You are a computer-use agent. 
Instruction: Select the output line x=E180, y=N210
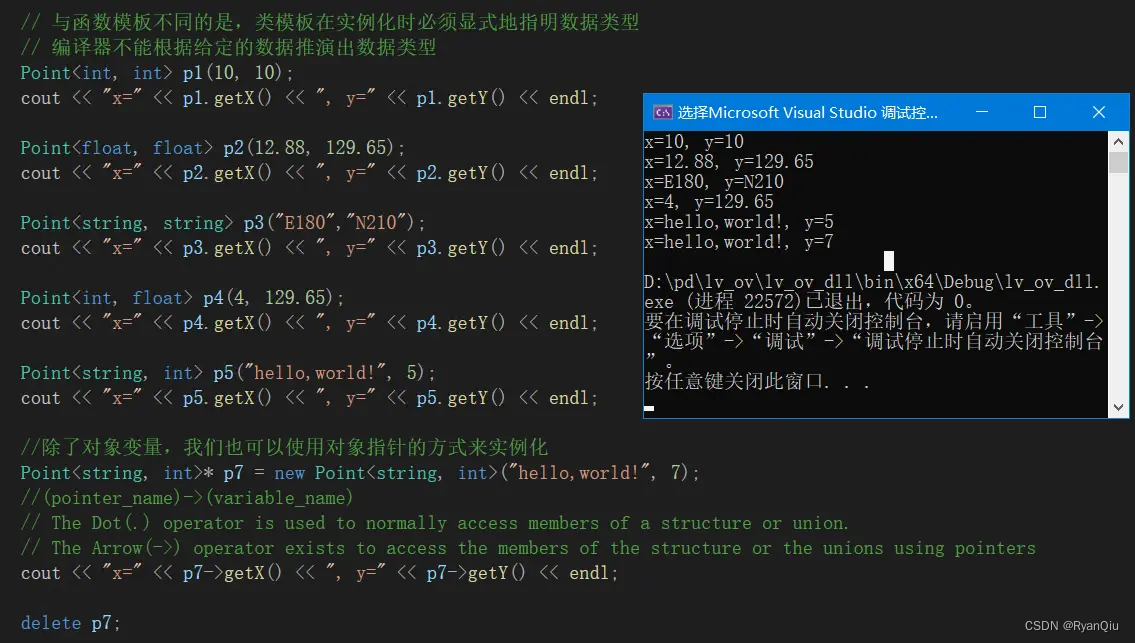712,181
